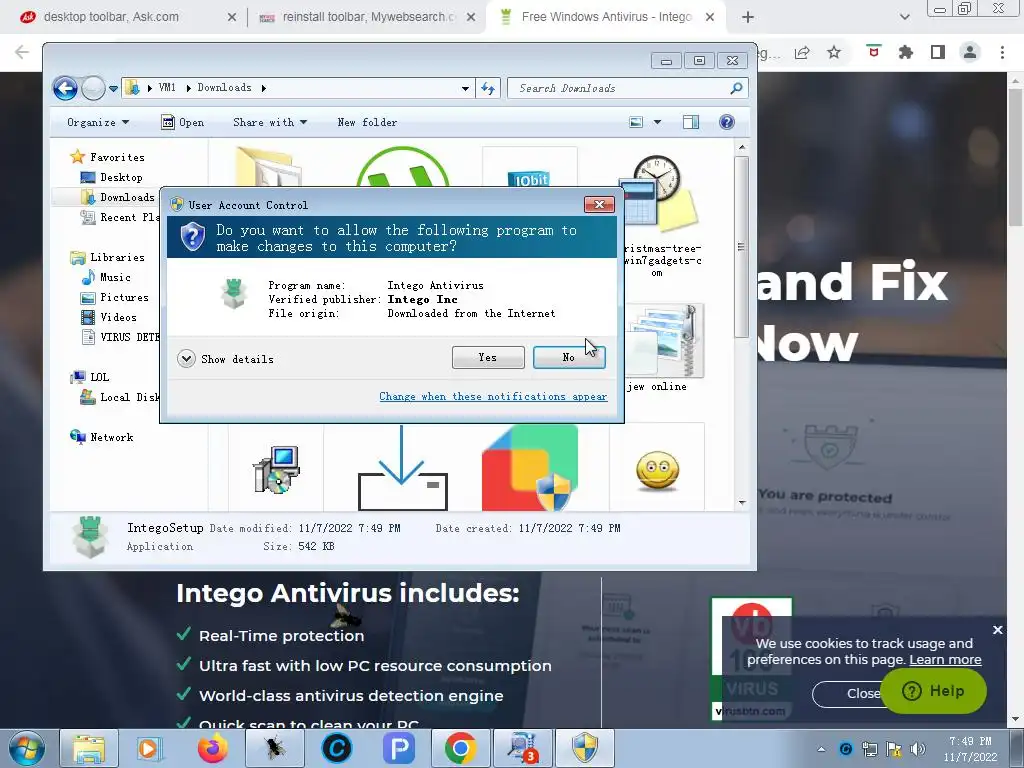Select the setup installer computer-disc icon
The width and height of the screenshot is (1024, 768).
point(276,469)
